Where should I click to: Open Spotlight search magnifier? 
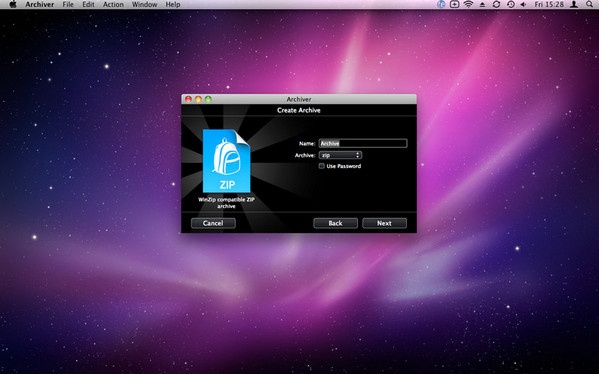click(x=589, y=5)
